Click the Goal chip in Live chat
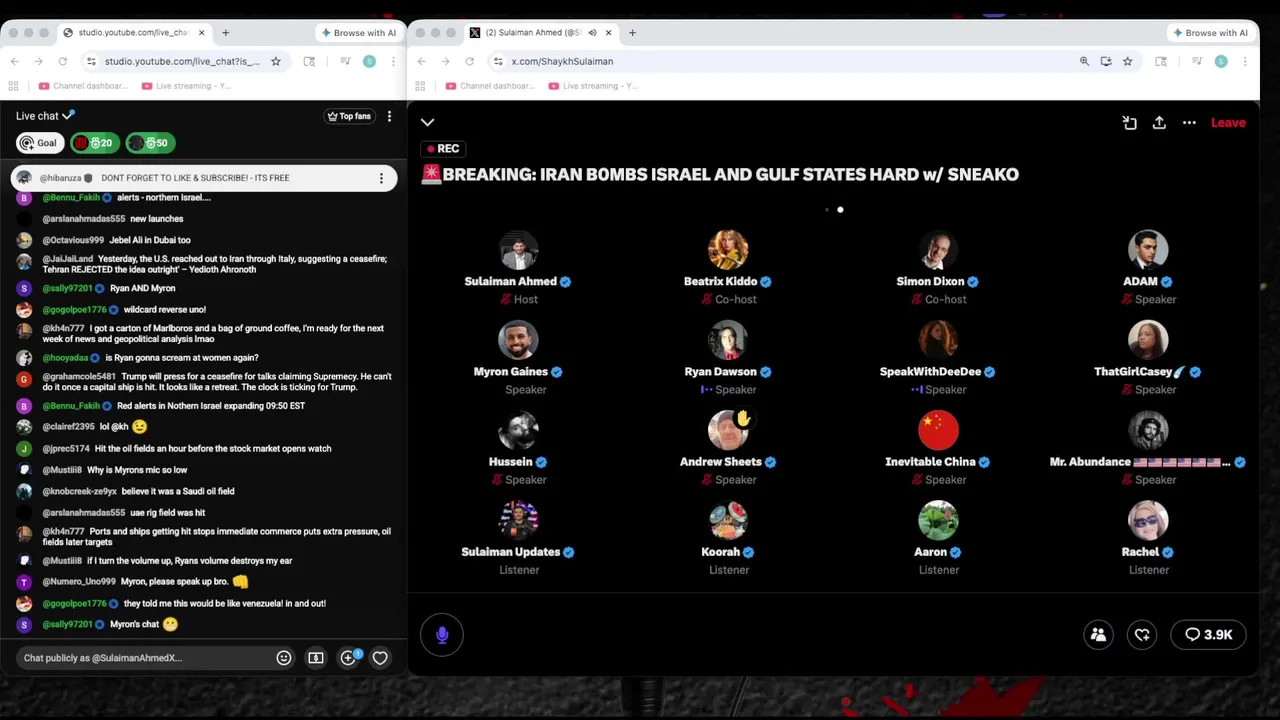Image resolution: width=1280 pixels, height=720 pixels. 40,143
